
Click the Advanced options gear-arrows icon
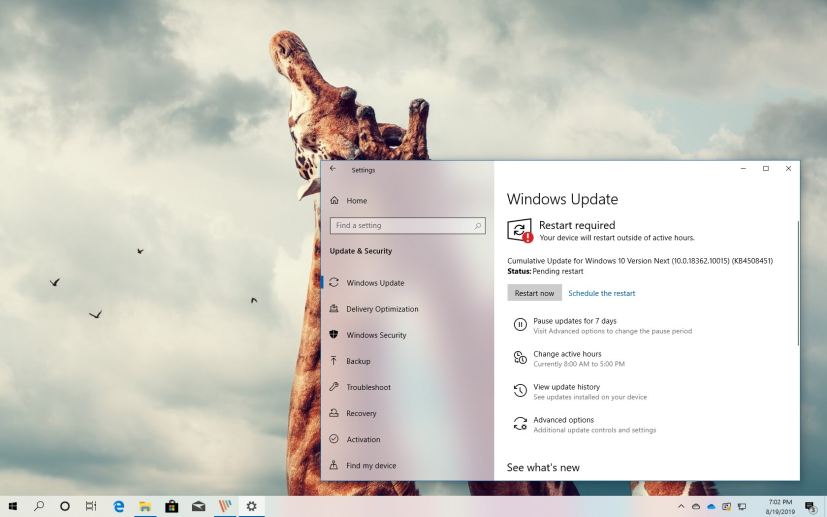click(520, 424)
